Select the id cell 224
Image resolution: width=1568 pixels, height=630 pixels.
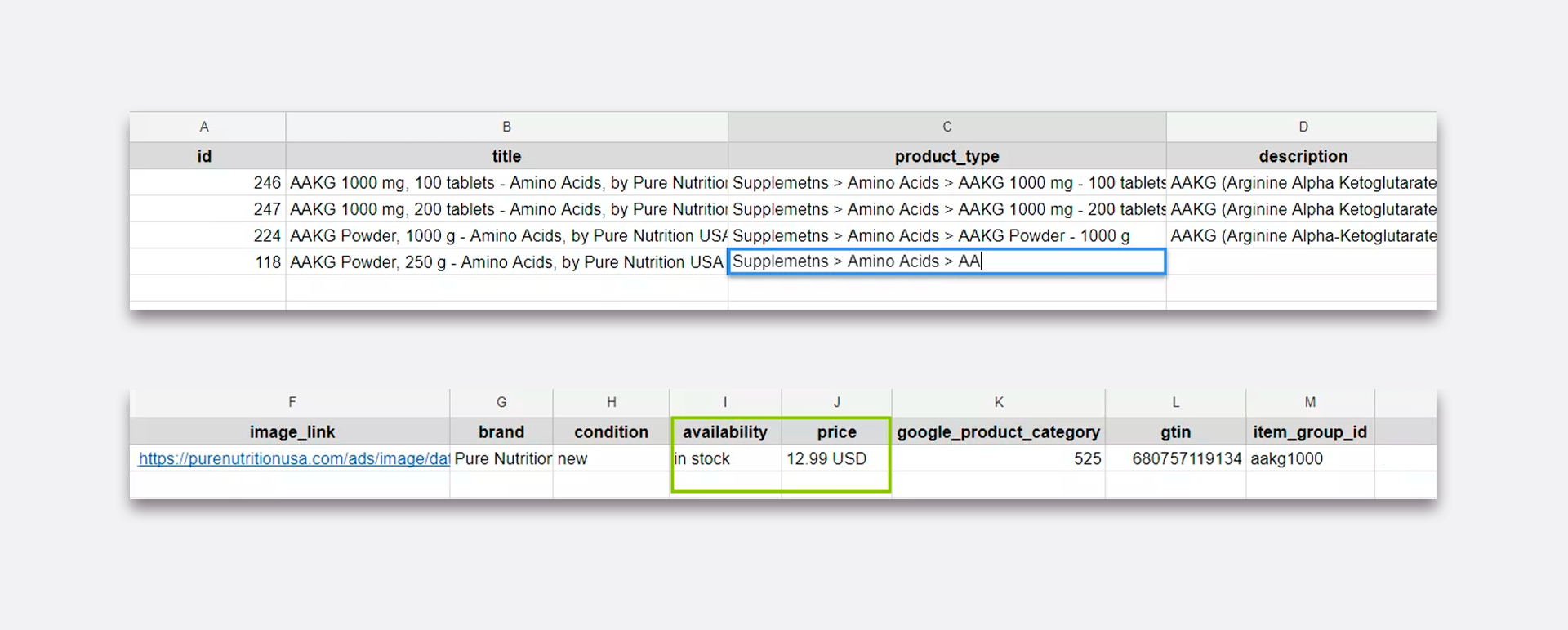click(207, 236)
